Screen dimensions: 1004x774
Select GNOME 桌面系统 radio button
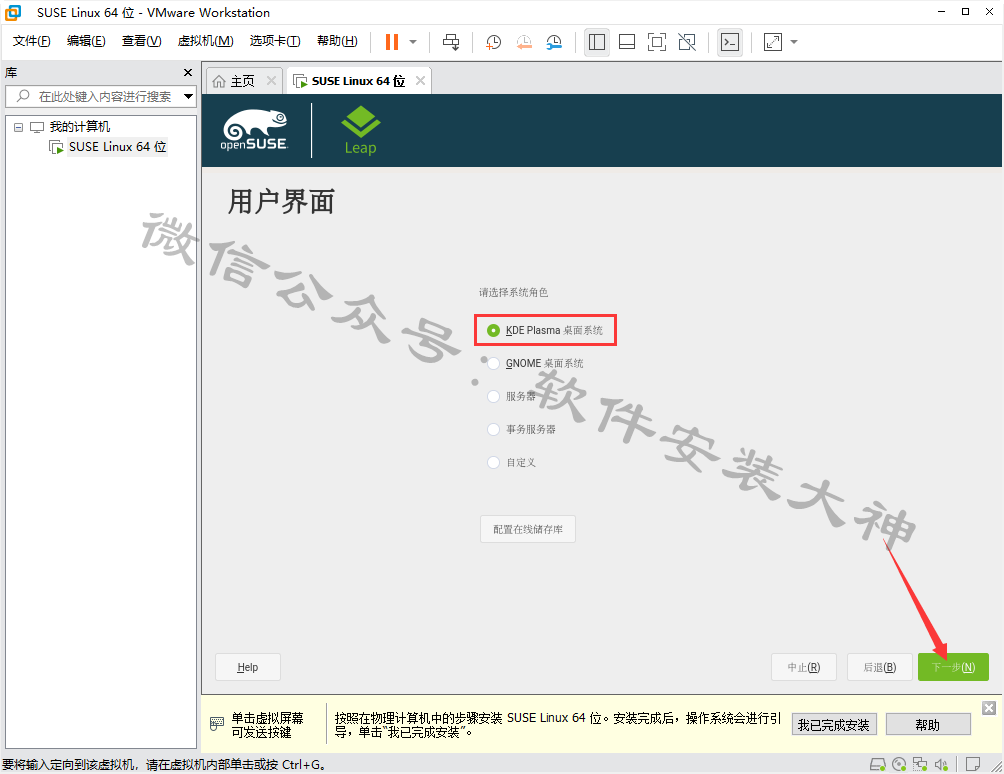[x=493, y=364]
